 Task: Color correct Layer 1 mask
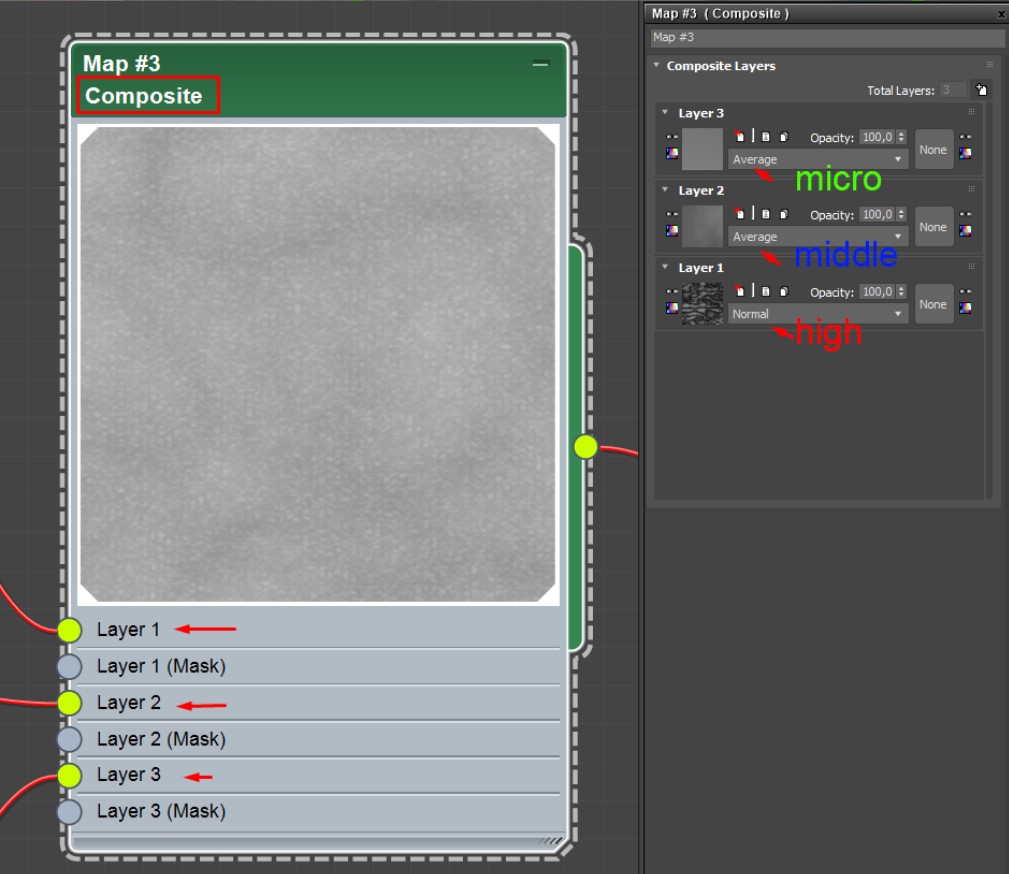click(965, 308)
